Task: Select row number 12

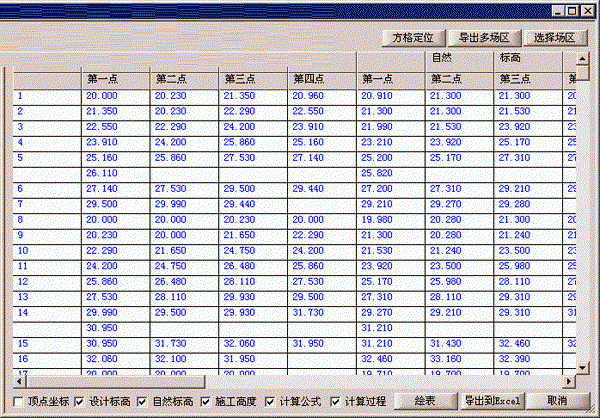Action: click(47, 282)
